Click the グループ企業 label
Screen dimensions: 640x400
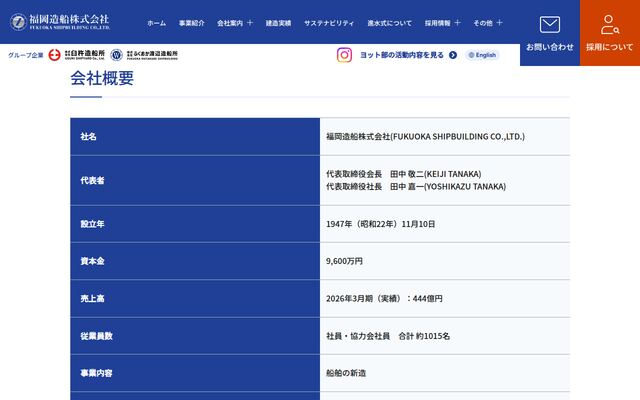point(26,55)
